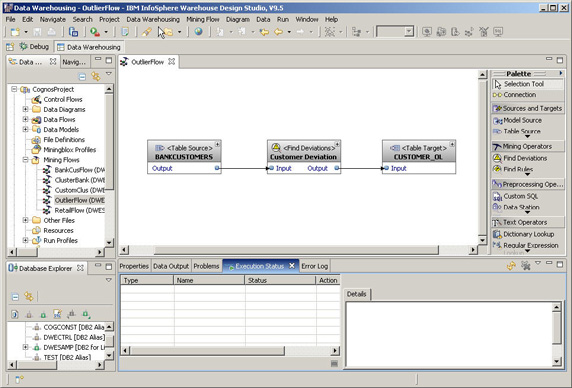Click the Status column header
572x388 pixels.
click(x=280, y=280)
